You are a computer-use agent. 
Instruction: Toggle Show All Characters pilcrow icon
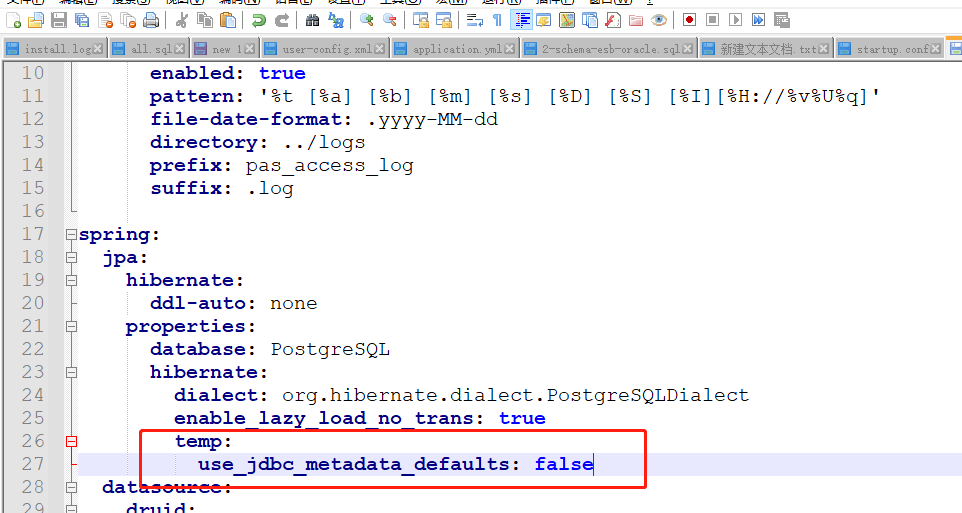(x=497, y=19)
